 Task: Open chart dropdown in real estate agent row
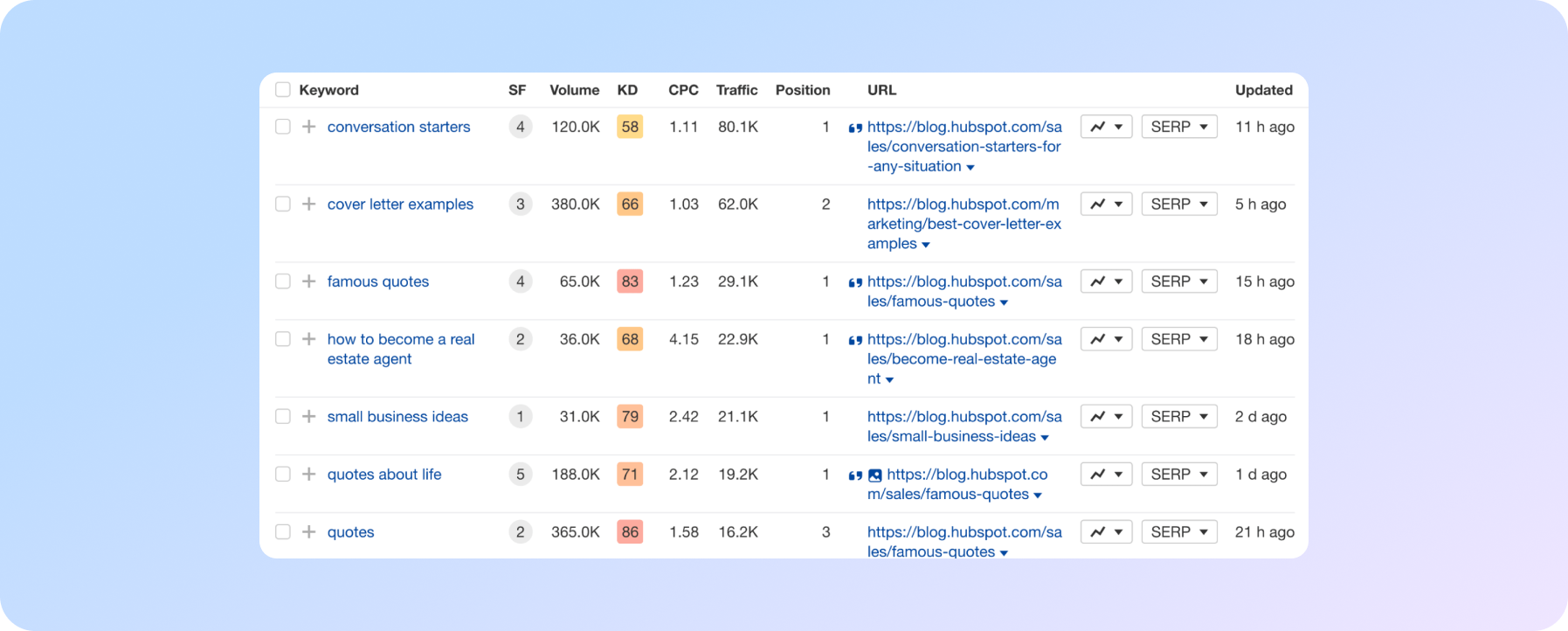point(1107,339)
